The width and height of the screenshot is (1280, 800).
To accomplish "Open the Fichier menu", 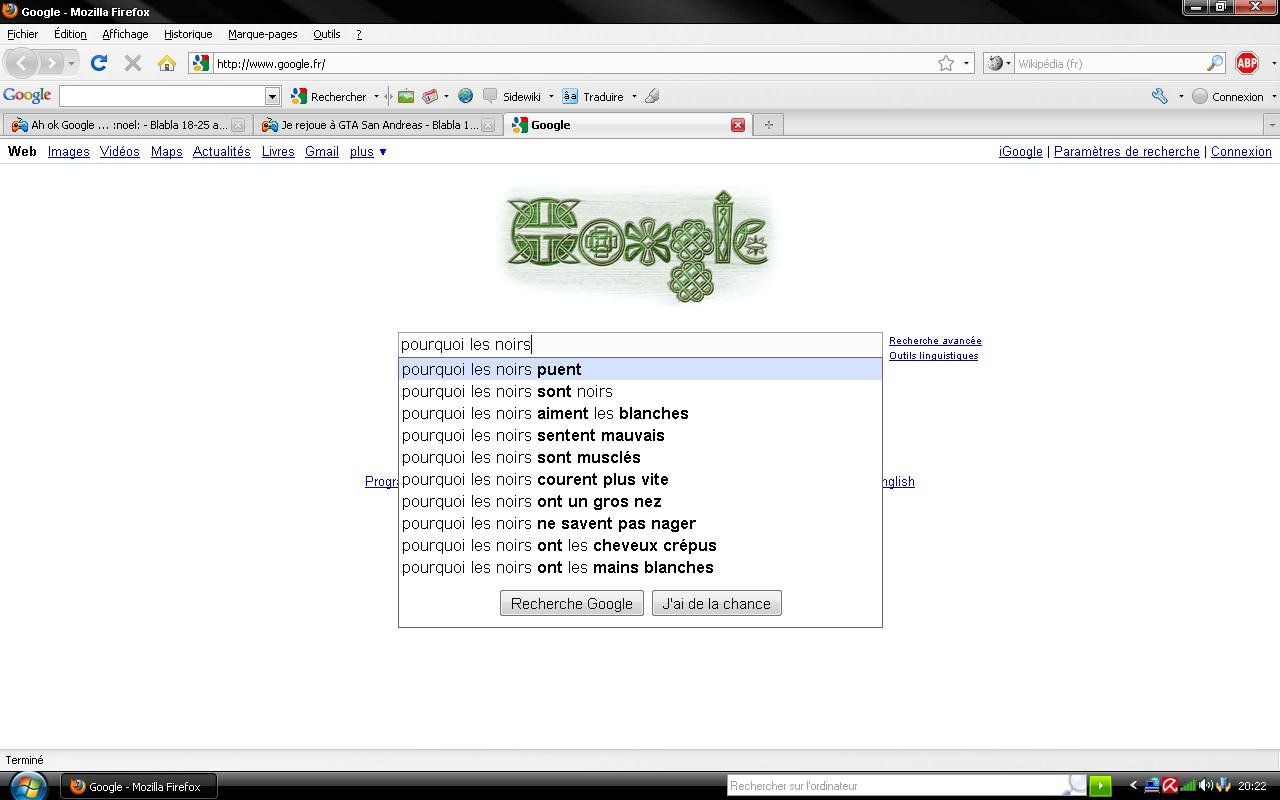I will 22,34.
